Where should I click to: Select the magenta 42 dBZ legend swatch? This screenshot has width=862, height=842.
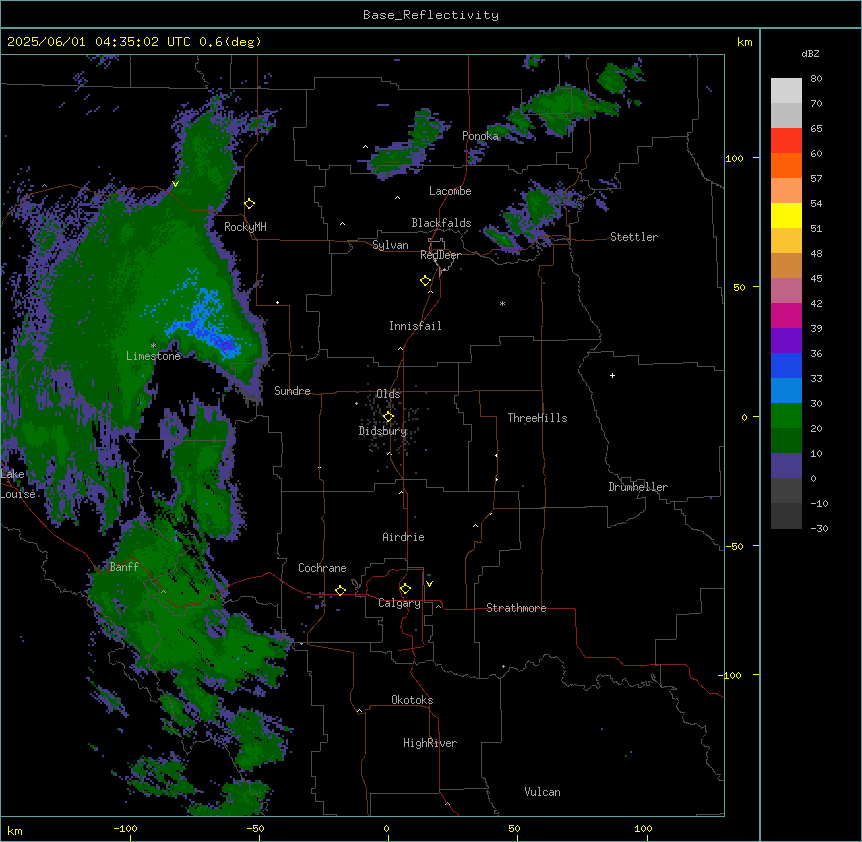786,315
